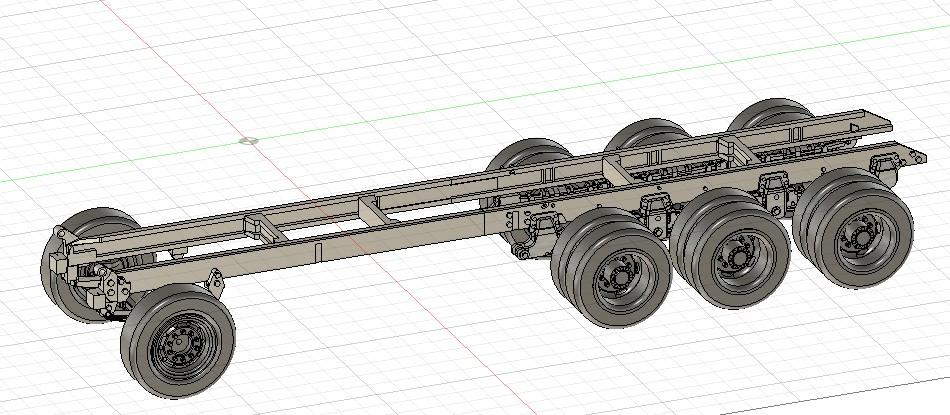Select the middle far-side rear wheel

pos(647,134)
